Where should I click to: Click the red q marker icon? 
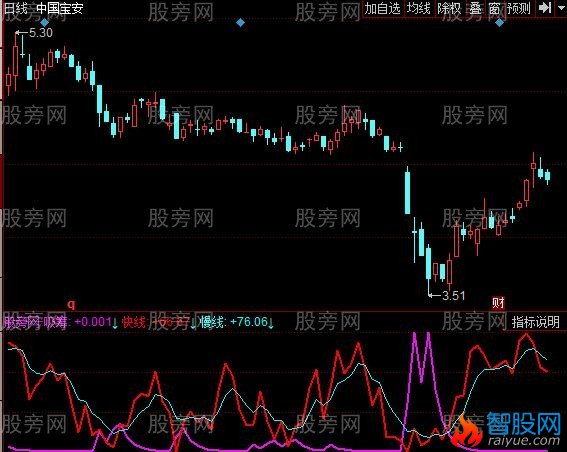[x=71, y=304]
